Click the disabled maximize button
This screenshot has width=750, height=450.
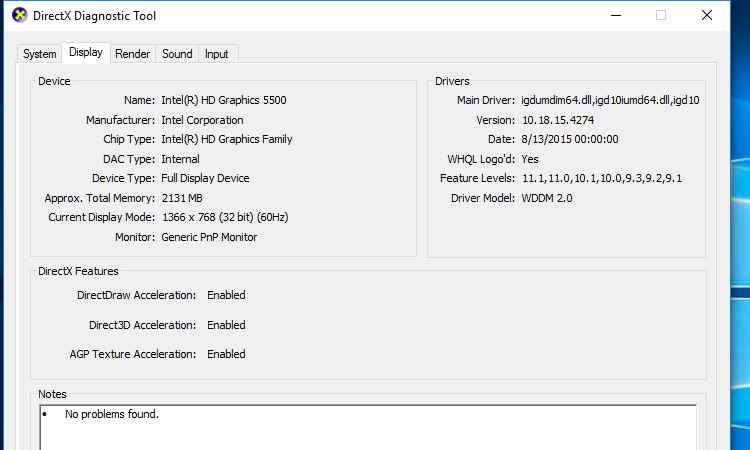[x=661, y=15]
